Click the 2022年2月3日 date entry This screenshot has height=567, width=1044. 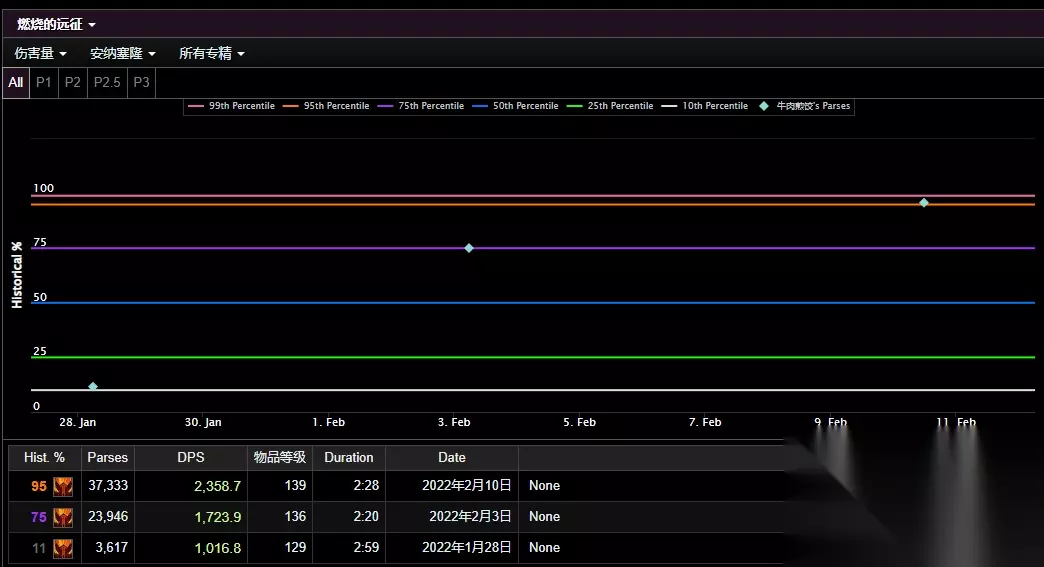[x=470, y=517]
